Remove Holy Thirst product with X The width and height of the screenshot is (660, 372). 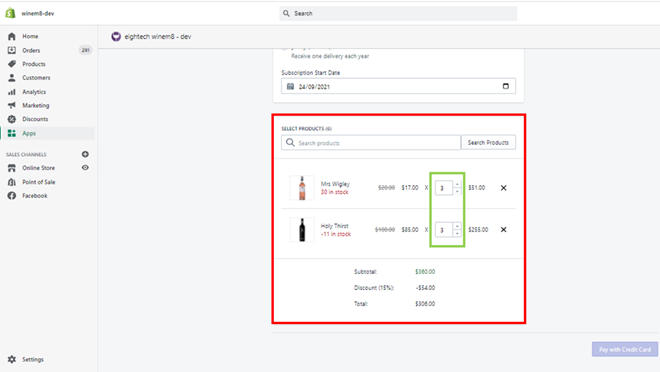tap(503, 229)
